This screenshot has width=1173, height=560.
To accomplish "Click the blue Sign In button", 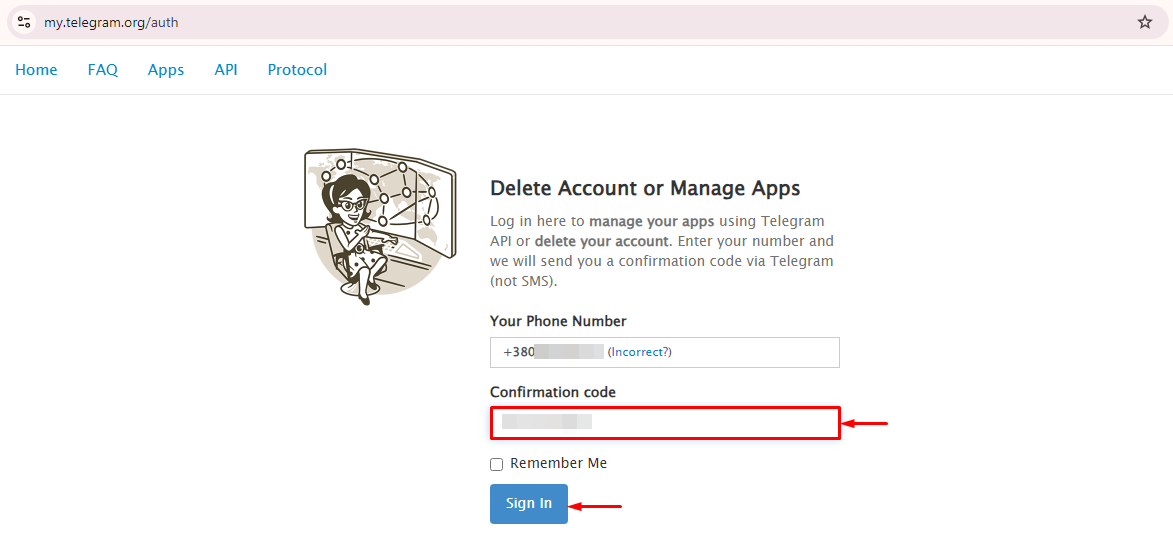I will 529,504.
